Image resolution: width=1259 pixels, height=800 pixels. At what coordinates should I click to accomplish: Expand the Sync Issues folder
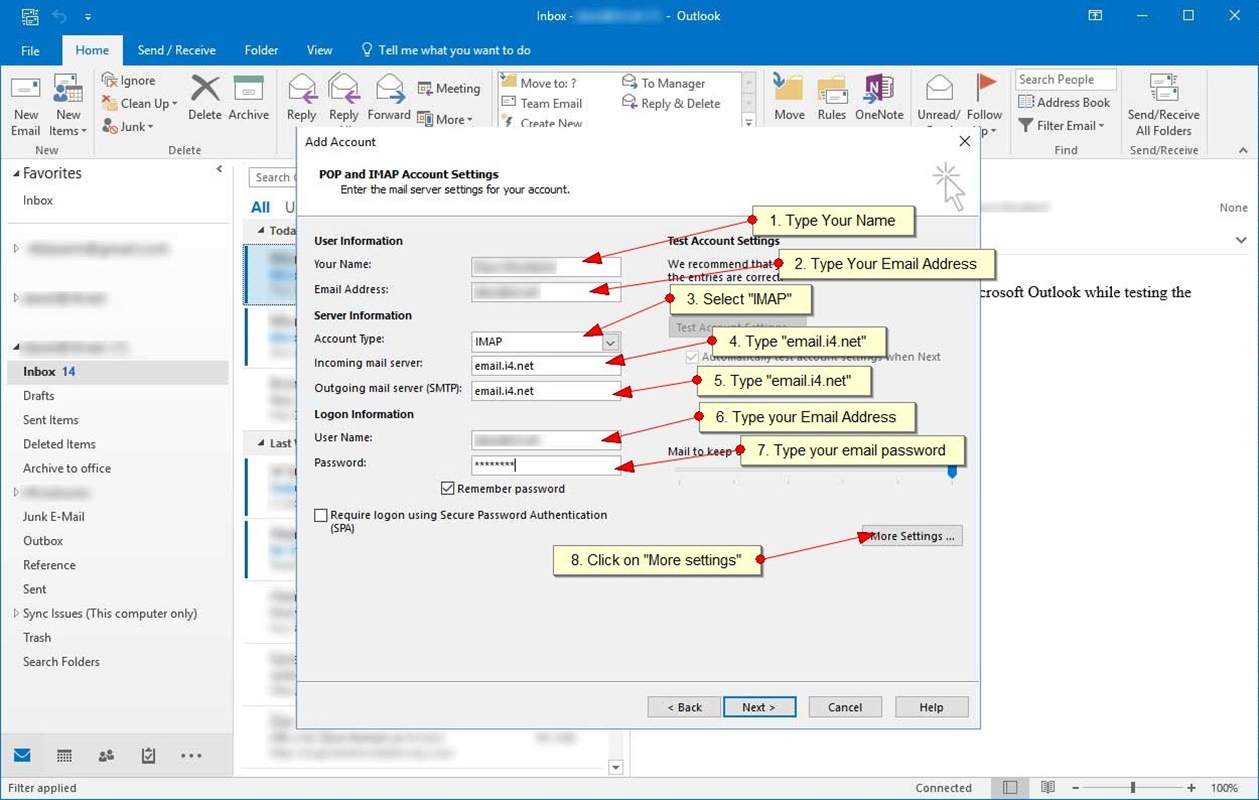tap(17, 613)
